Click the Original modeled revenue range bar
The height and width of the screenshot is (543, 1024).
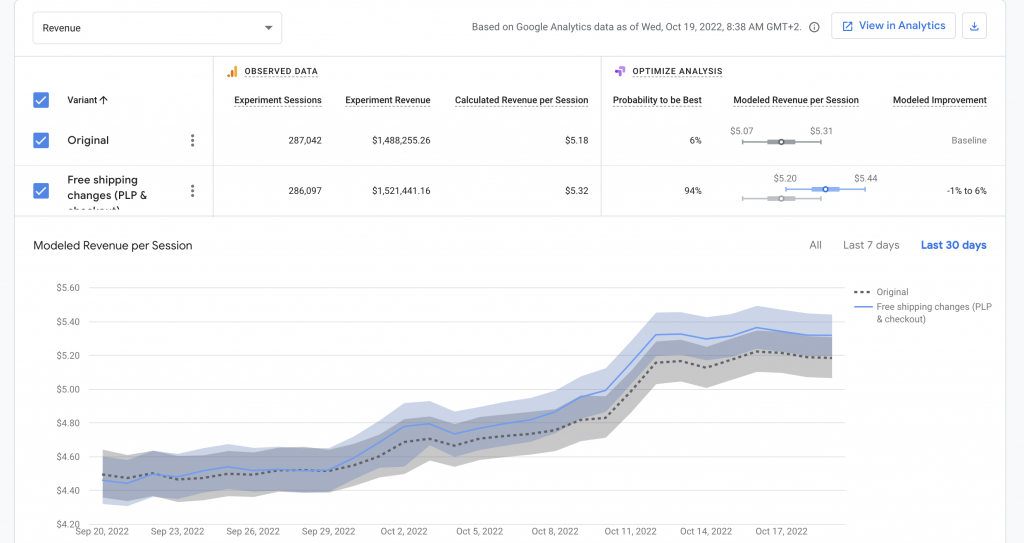click(781, 142)
